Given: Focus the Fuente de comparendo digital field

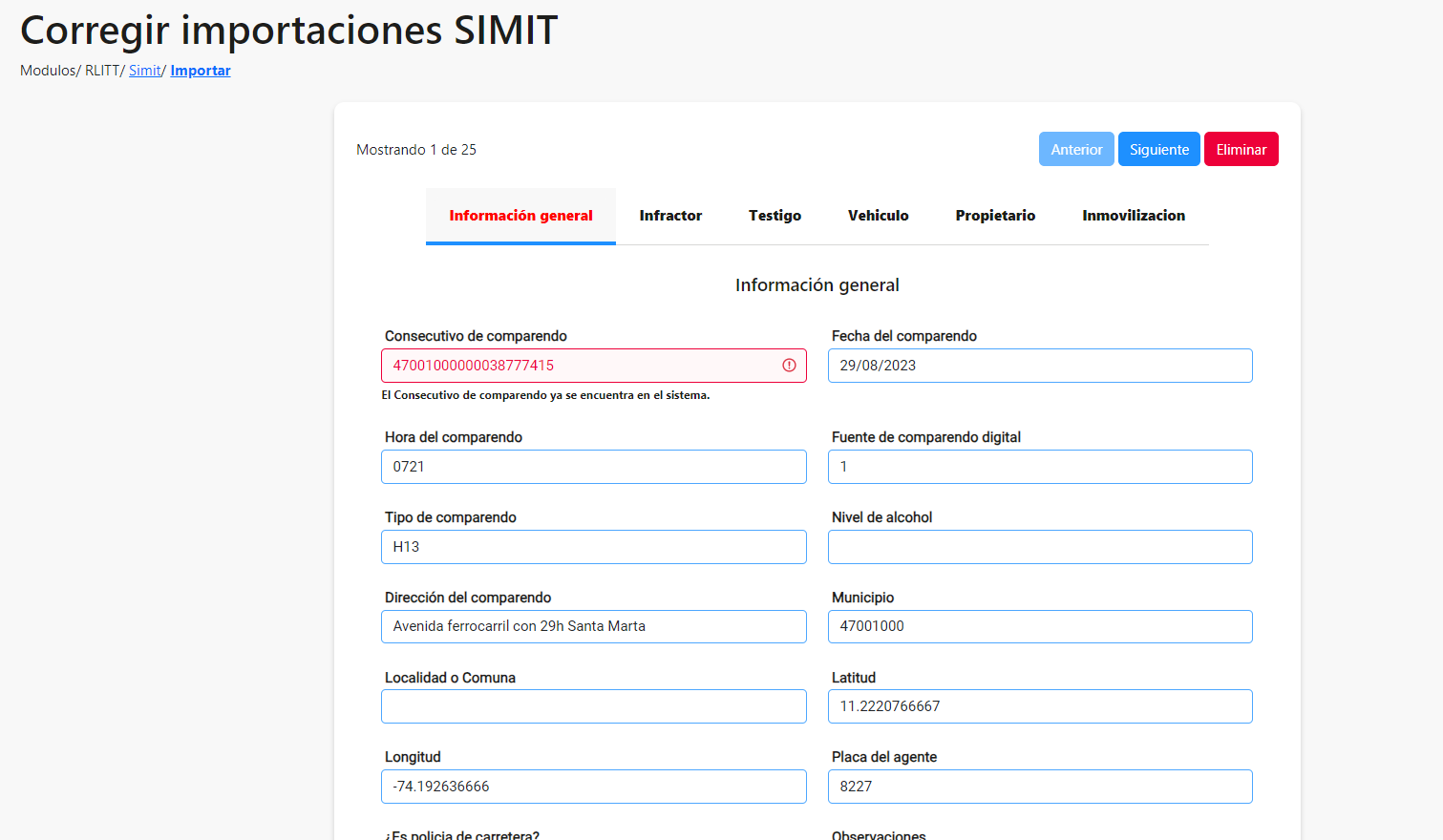Looking at the screenshot, I should 1040,467.
